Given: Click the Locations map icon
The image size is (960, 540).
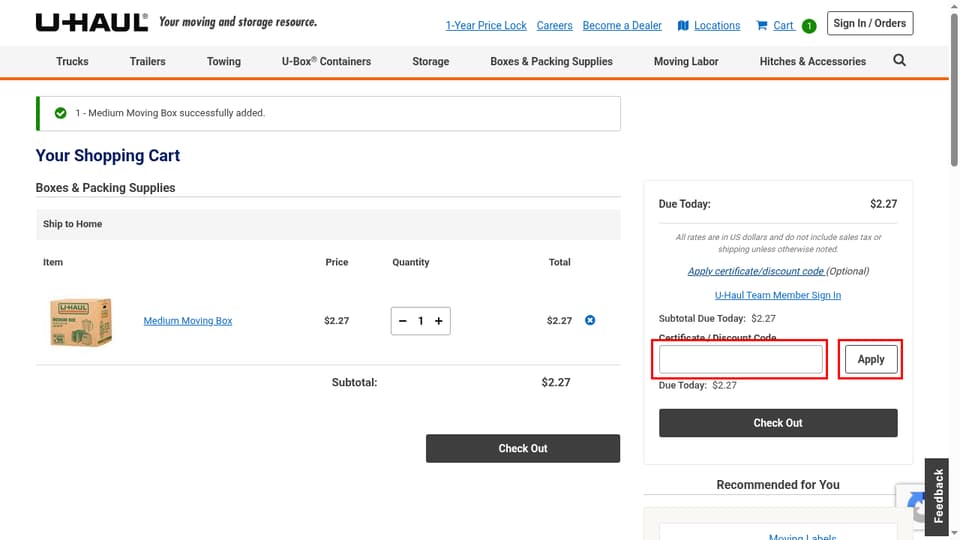Looking at the screenshot, I should pos(683,26).
